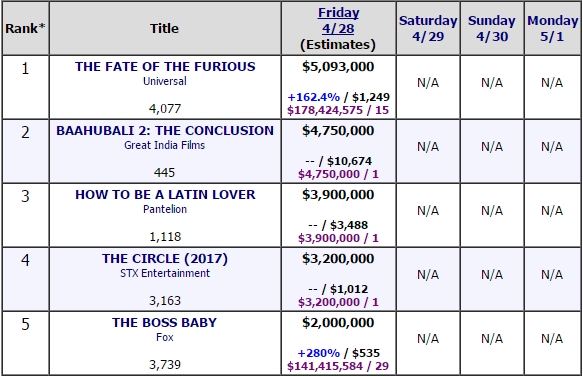Select the Sunday 4/30 column header
This screenshot has width=583, height=376.
click(x=492, y=28)
